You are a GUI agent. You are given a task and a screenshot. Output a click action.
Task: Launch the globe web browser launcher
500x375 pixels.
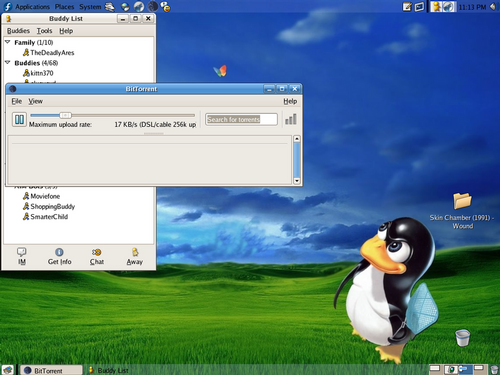(125, 7)
